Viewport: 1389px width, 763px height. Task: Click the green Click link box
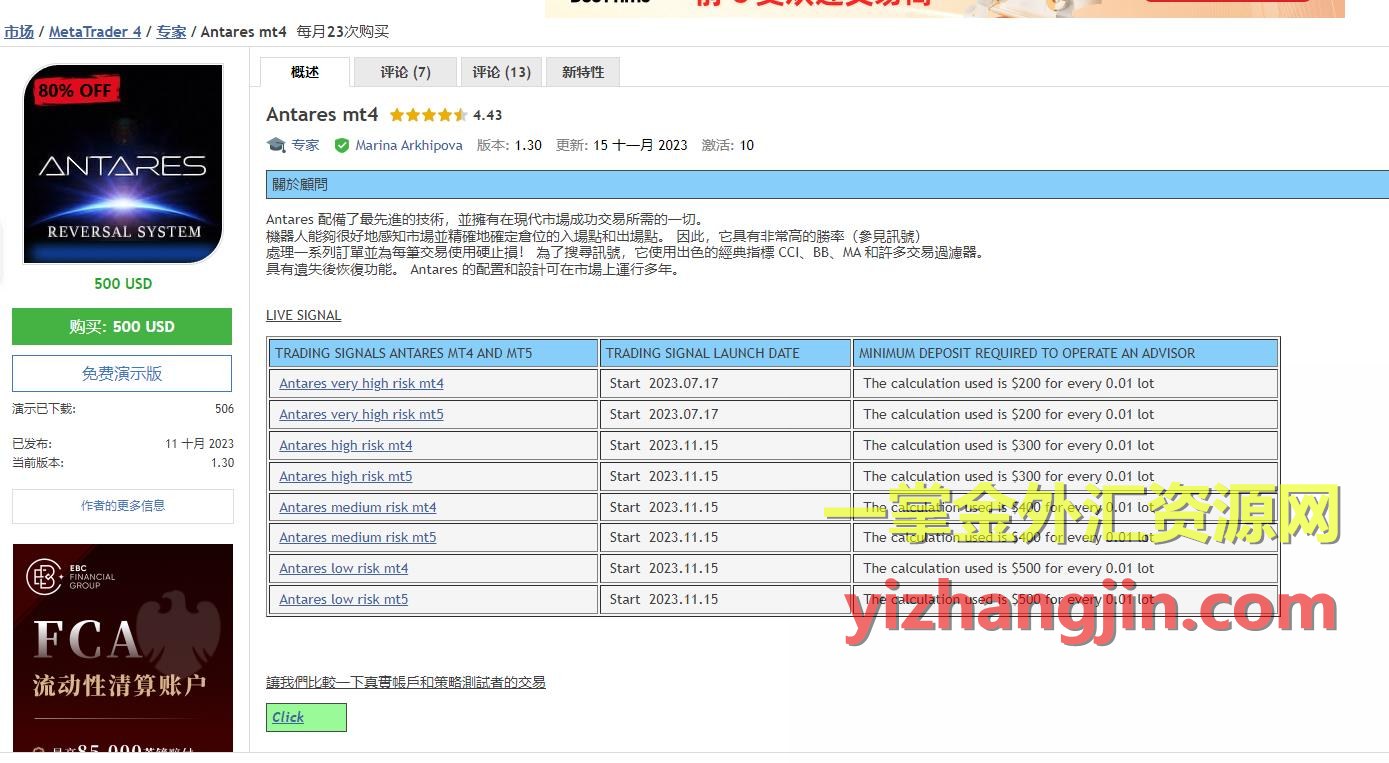307,718
